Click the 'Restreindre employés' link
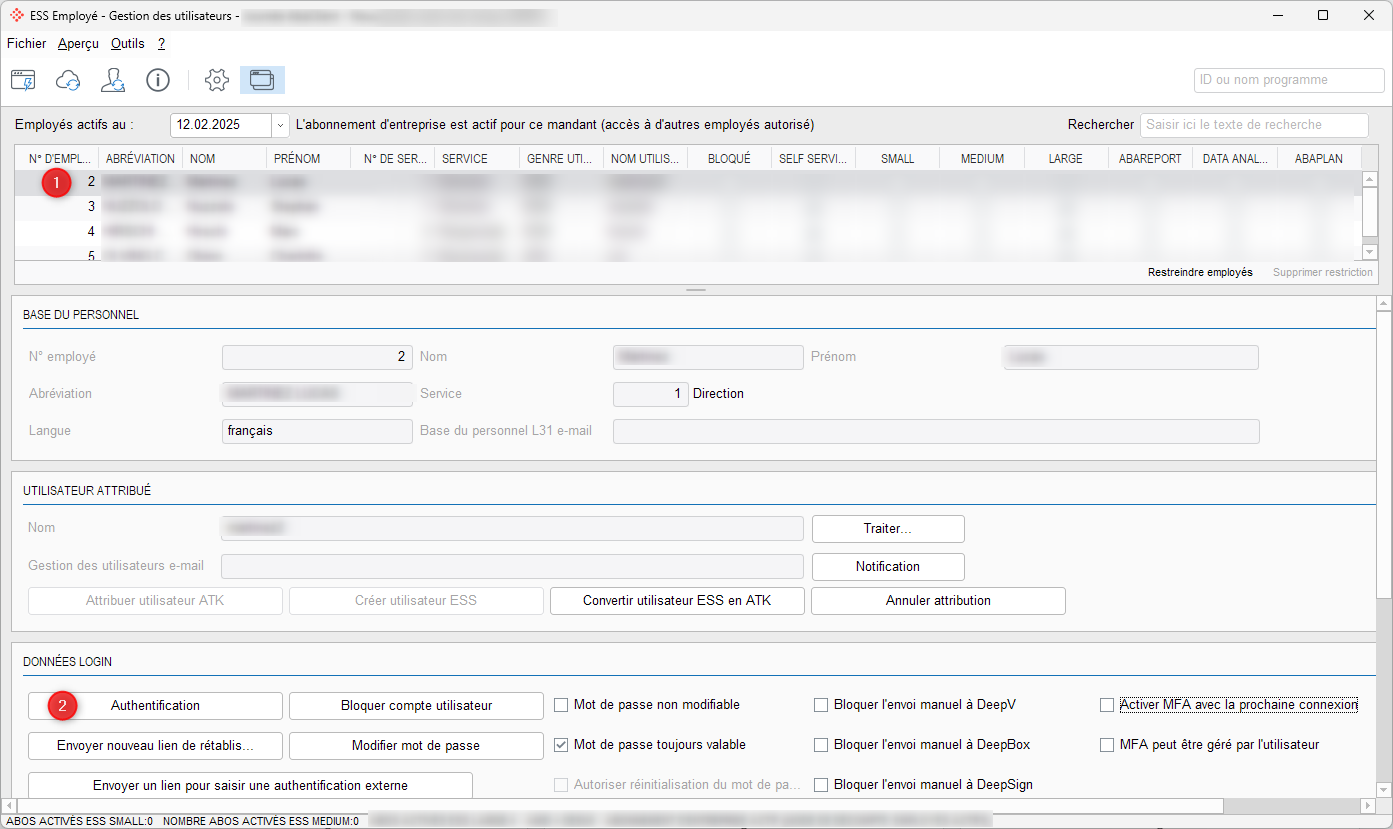 (x=1200, y=272)
